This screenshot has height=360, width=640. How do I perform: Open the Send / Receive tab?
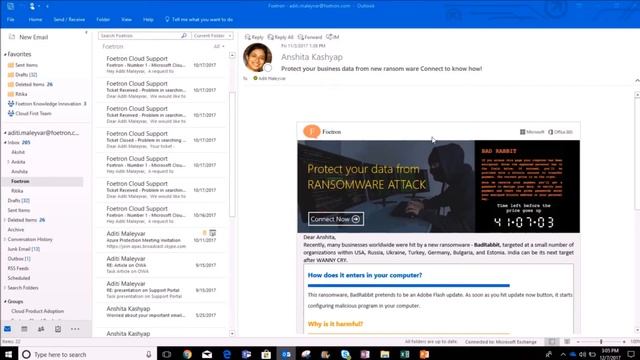coord(69,20)
